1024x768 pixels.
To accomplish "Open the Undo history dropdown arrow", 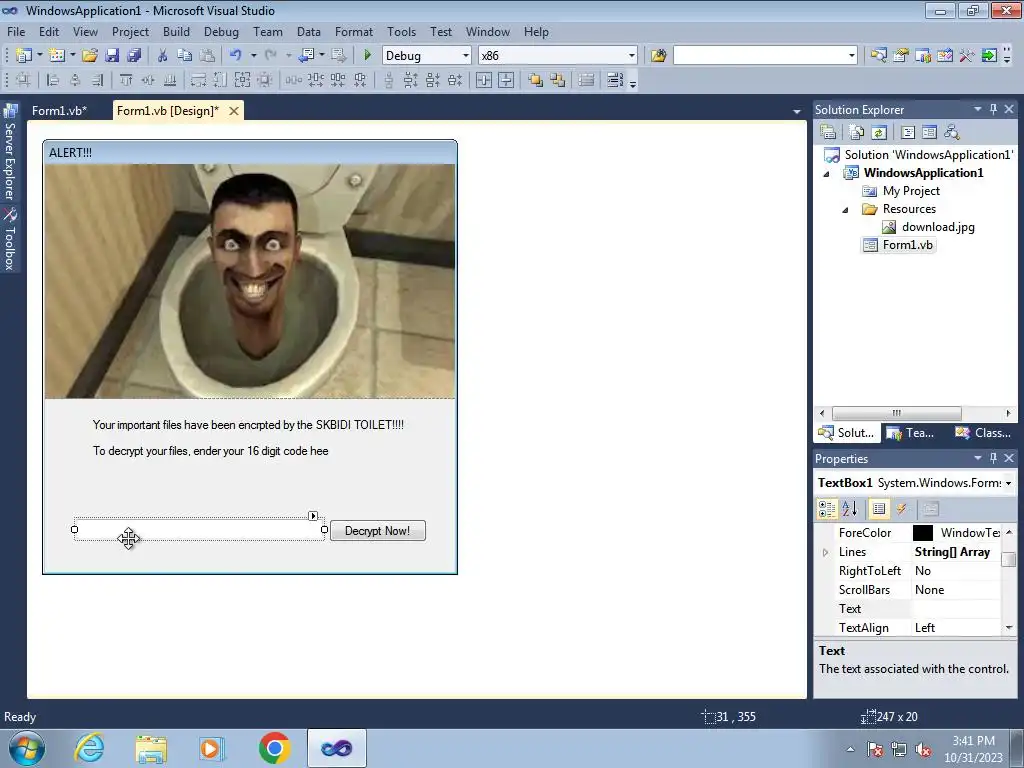I will 253,56.
